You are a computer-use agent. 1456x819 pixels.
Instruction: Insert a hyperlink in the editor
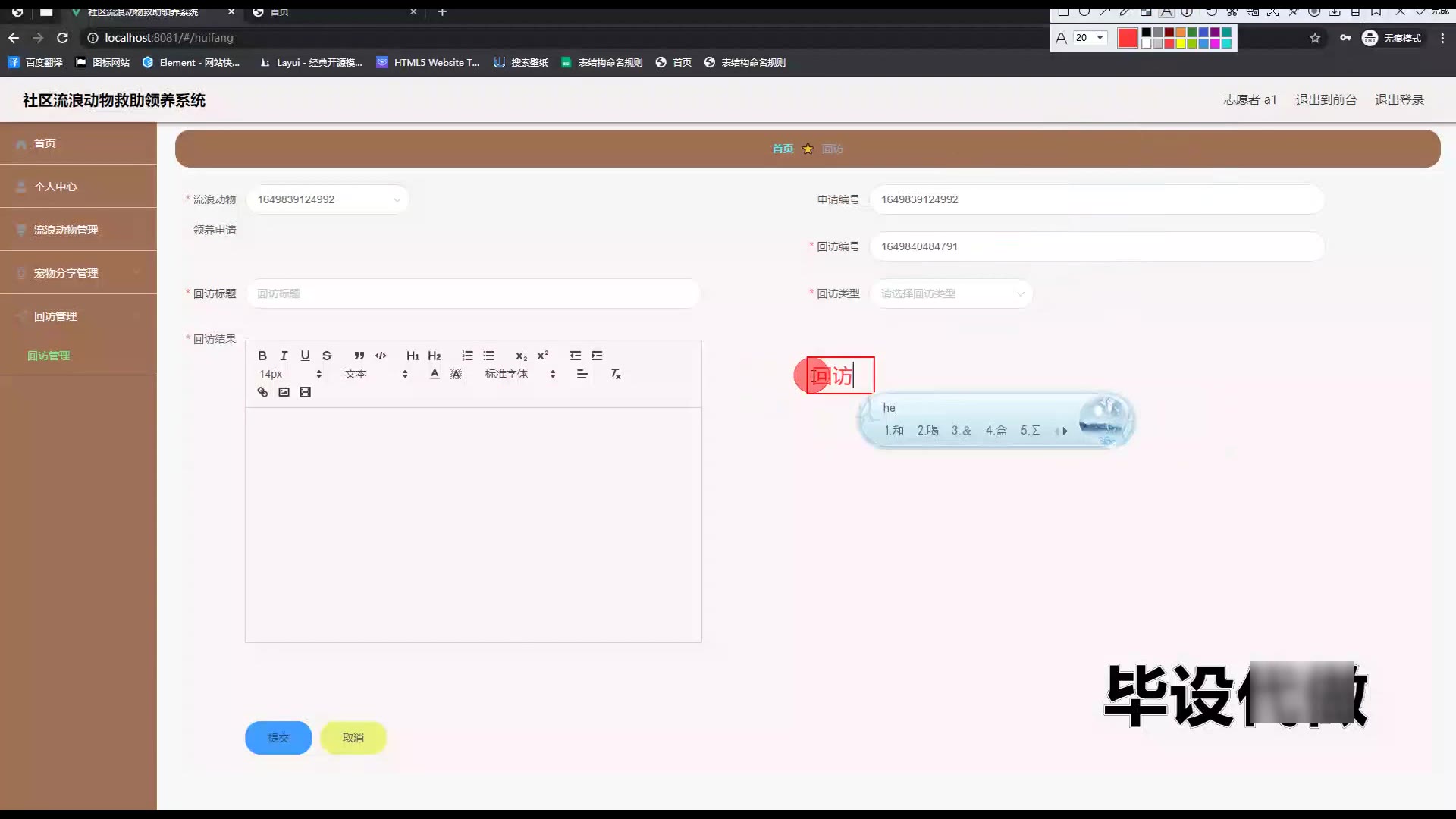click(x=262, y=392)
